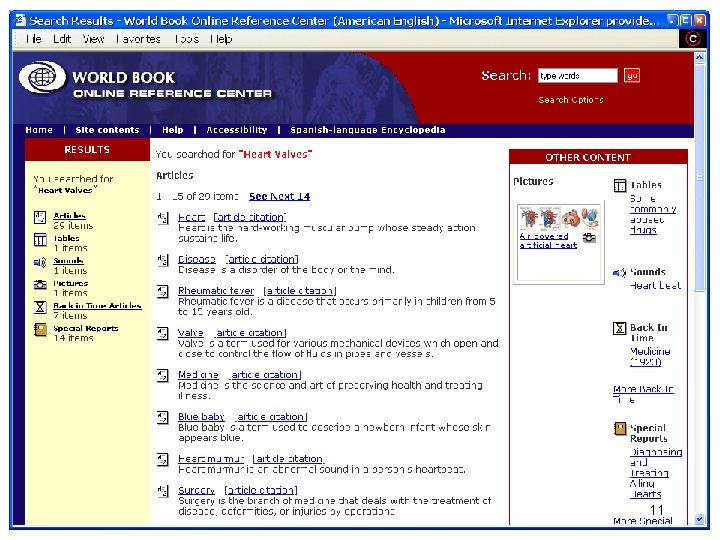Viewport: 720px width, 540px height.
Task: Click inside the Search text field
Action: pyautogui.click(x=578, y=75)
